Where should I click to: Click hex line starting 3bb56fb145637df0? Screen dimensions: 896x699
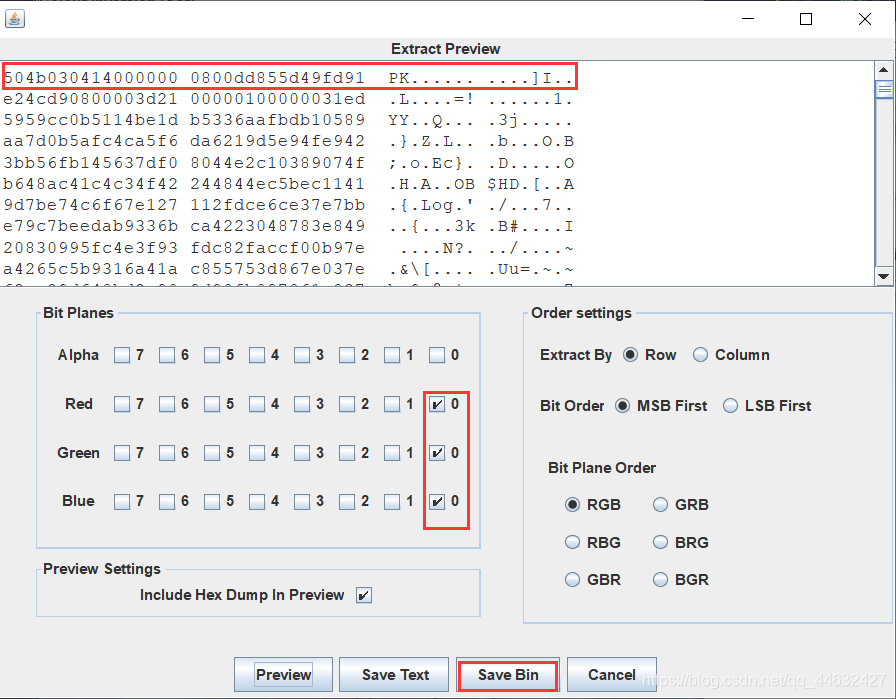289,163
